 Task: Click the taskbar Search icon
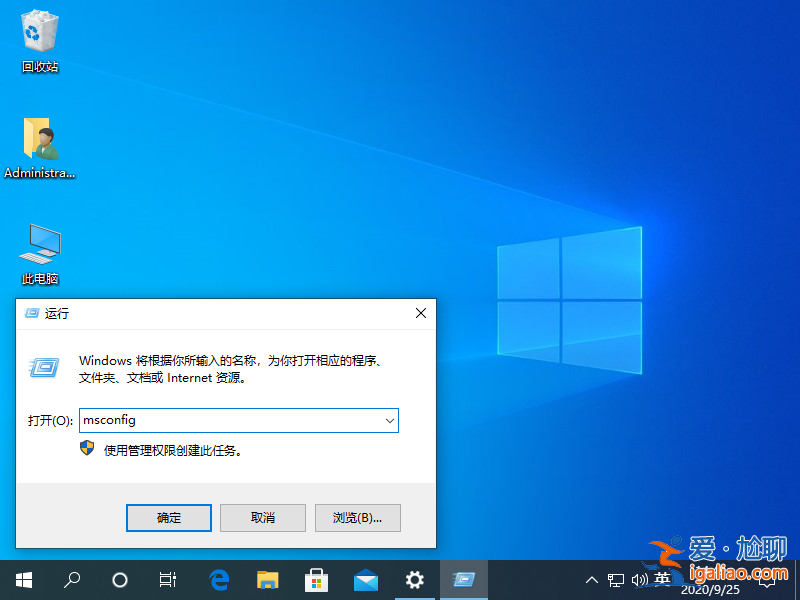pos(71,579)
